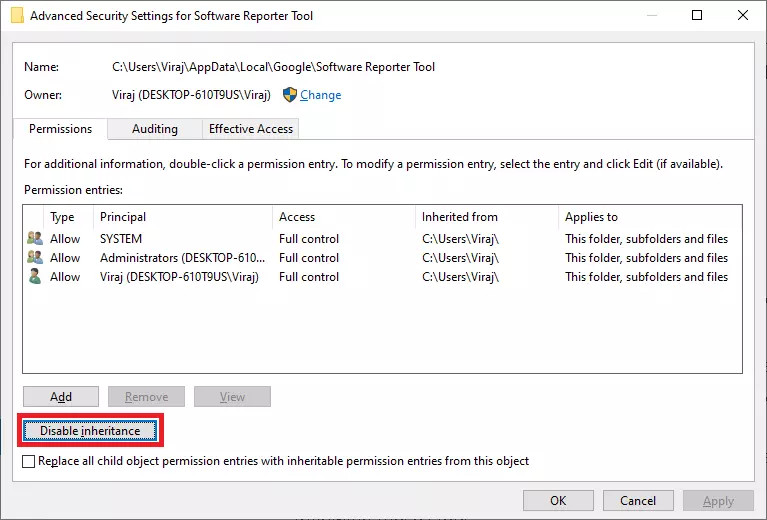Viewport: 767px width, 520px height.
Task: Select the SYSTEM principal entry
Action: click(x=121, y=239)
